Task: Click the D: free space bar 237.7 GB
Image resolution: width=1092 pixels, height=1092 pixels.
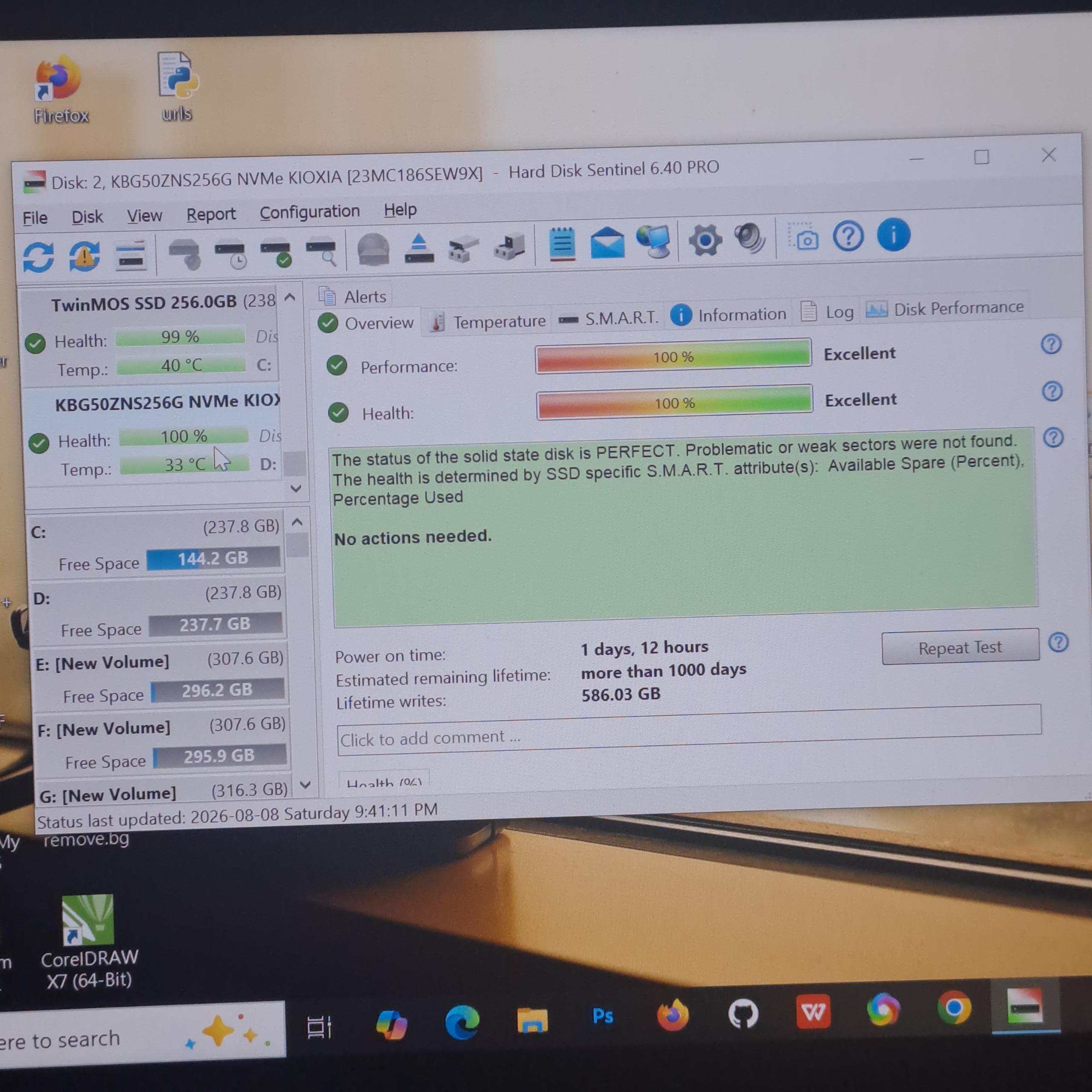Action: (x=215, y=624)
